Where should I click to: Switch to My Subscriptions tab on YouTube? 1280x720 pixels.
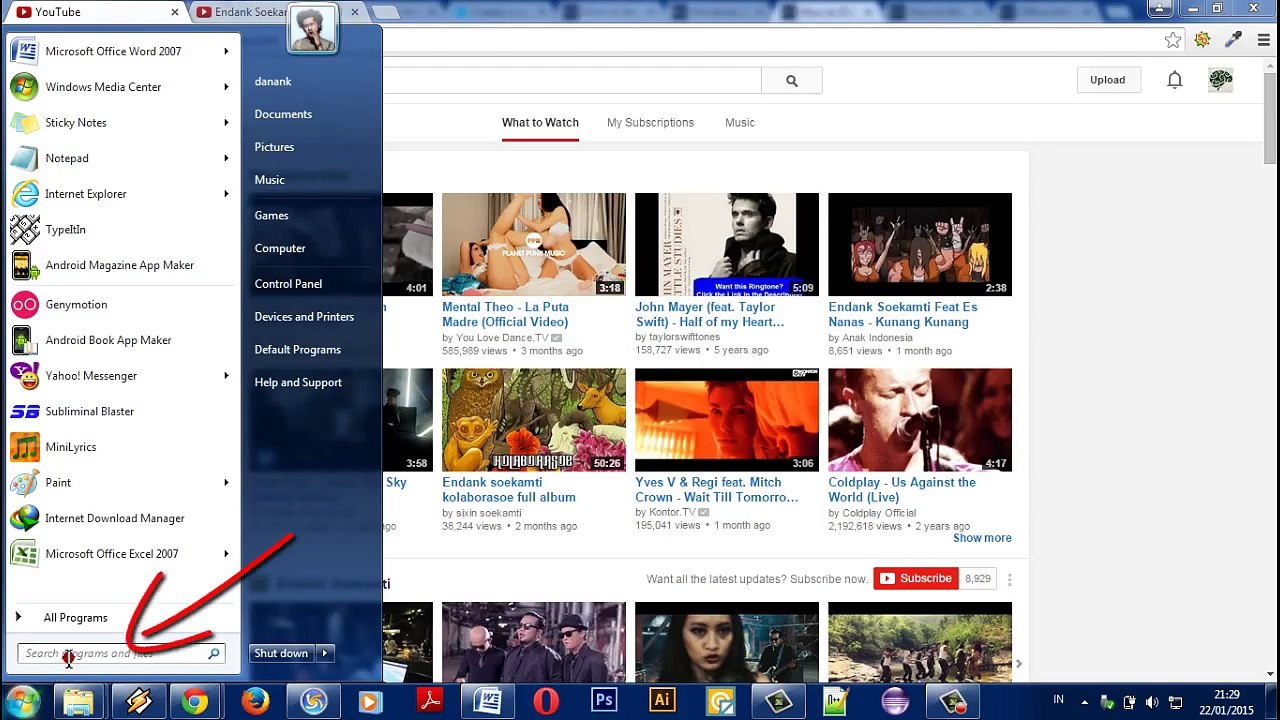point(650,123)
